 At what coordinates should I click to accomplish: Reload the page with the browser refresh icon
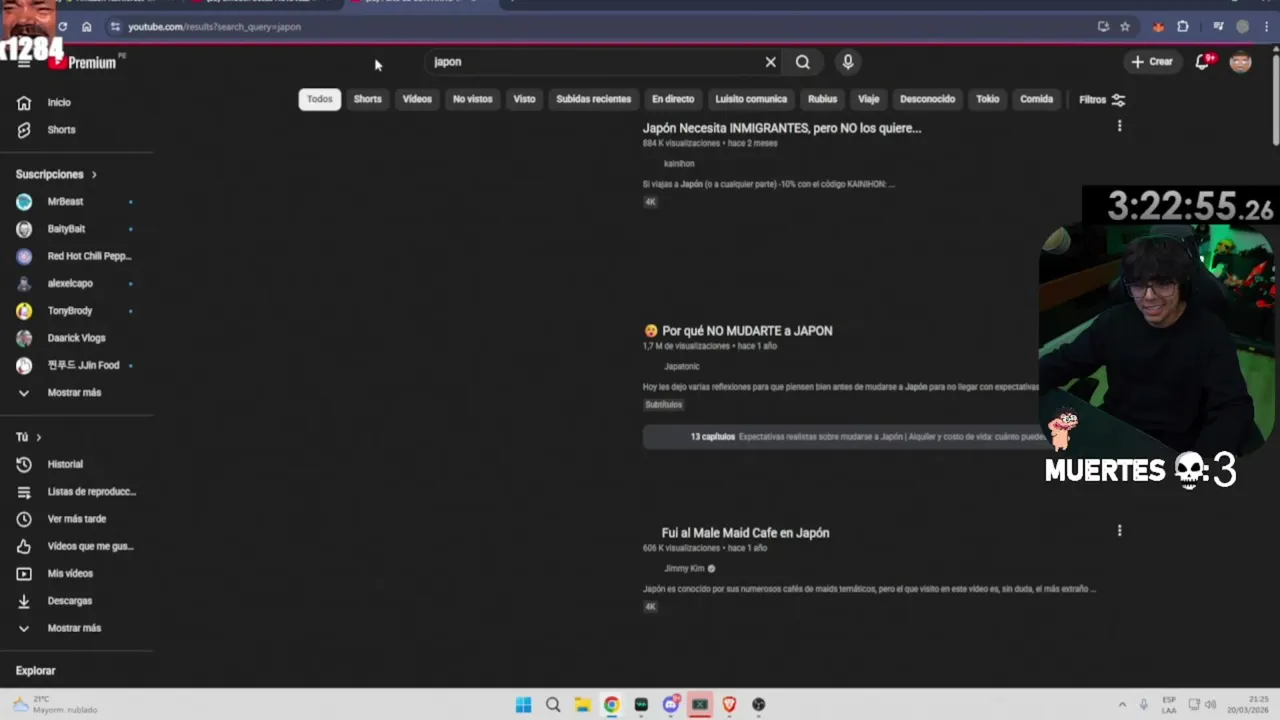(x=62, y=27)
